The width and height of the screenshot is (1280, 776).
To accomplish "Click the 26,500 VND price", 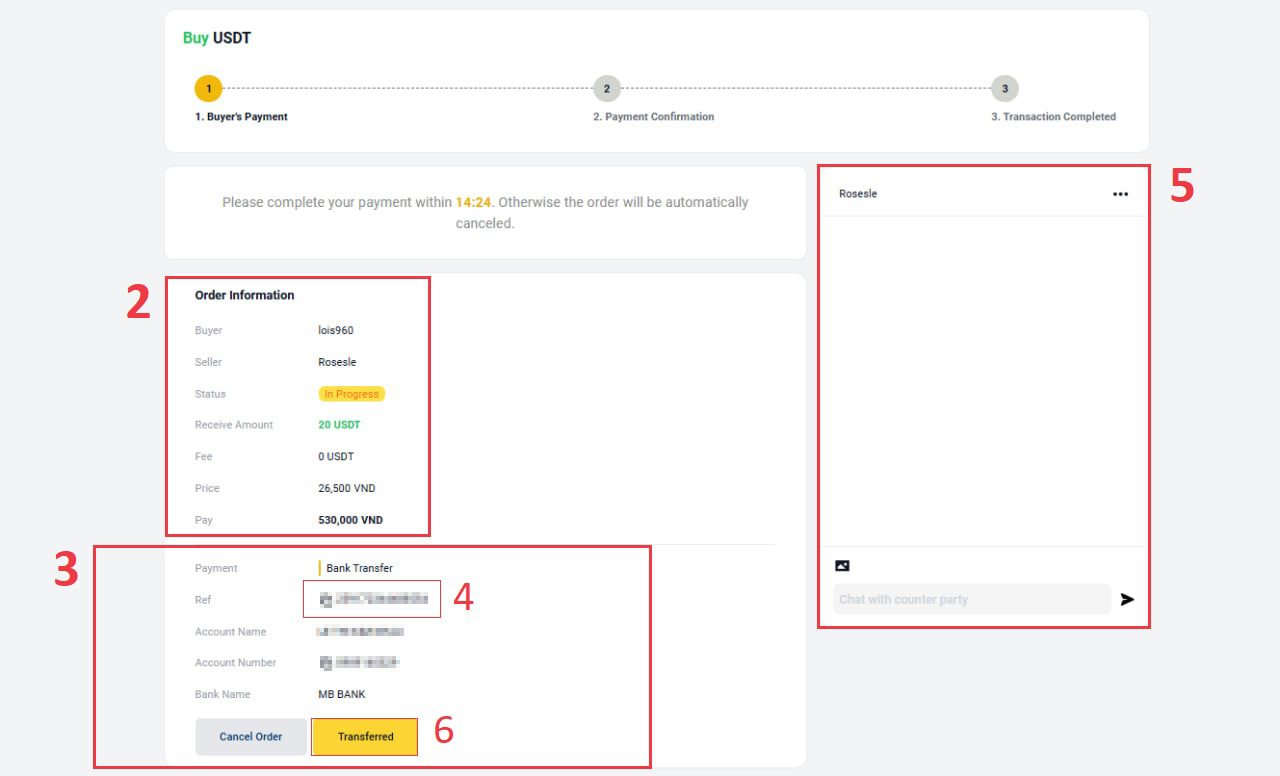I will point(347,488).
